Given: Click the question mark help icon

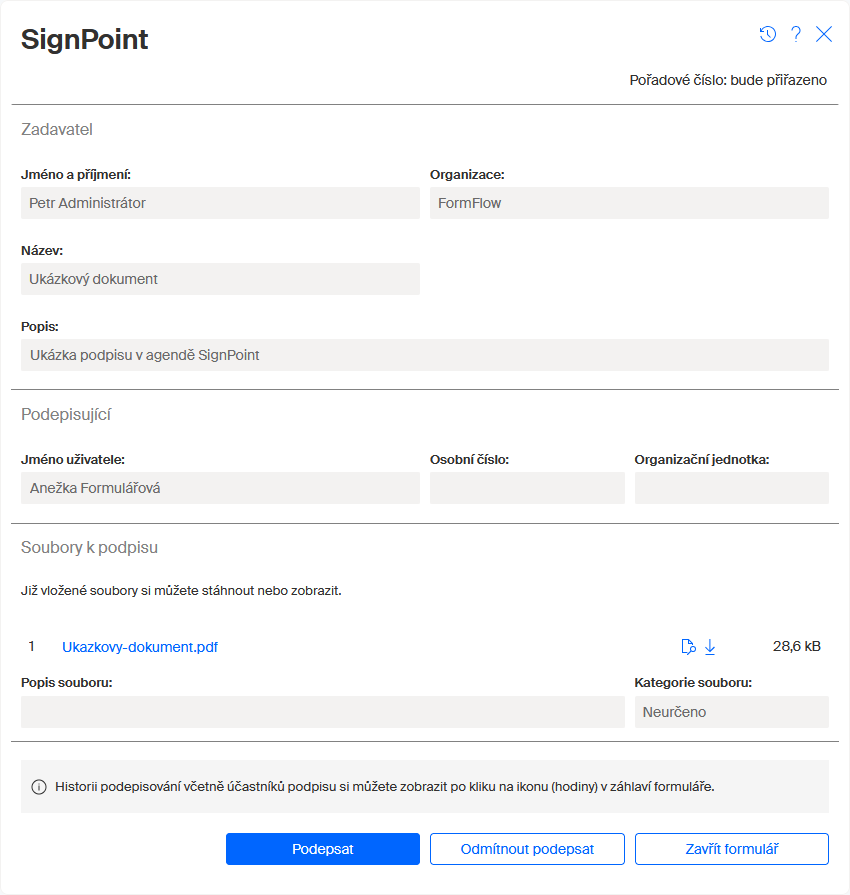Looking at the screenshot, I should (x=796, y=34).
